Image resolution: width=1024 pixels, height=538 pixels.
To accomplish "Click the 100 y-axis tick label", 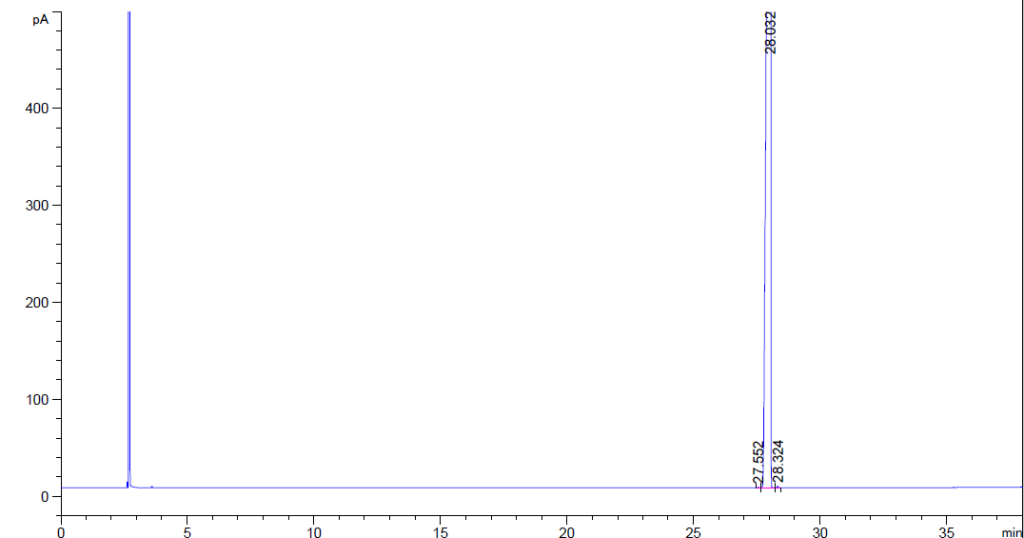I will point(38,400).
